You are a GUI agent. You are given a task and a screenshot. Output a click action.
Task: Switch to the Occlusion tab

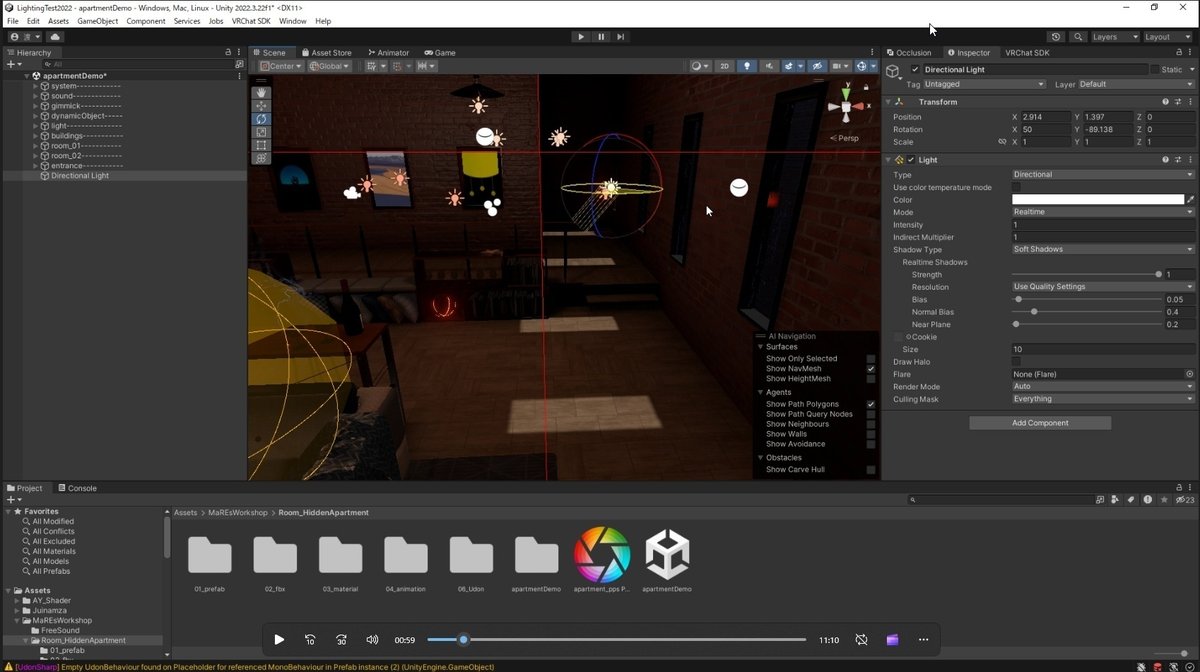(908, 53)
